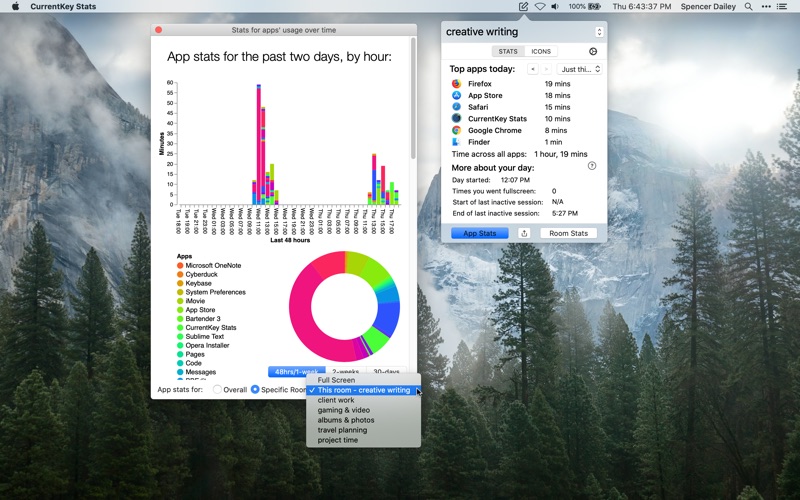Click the App Store icon in top apps

point(456,95)
